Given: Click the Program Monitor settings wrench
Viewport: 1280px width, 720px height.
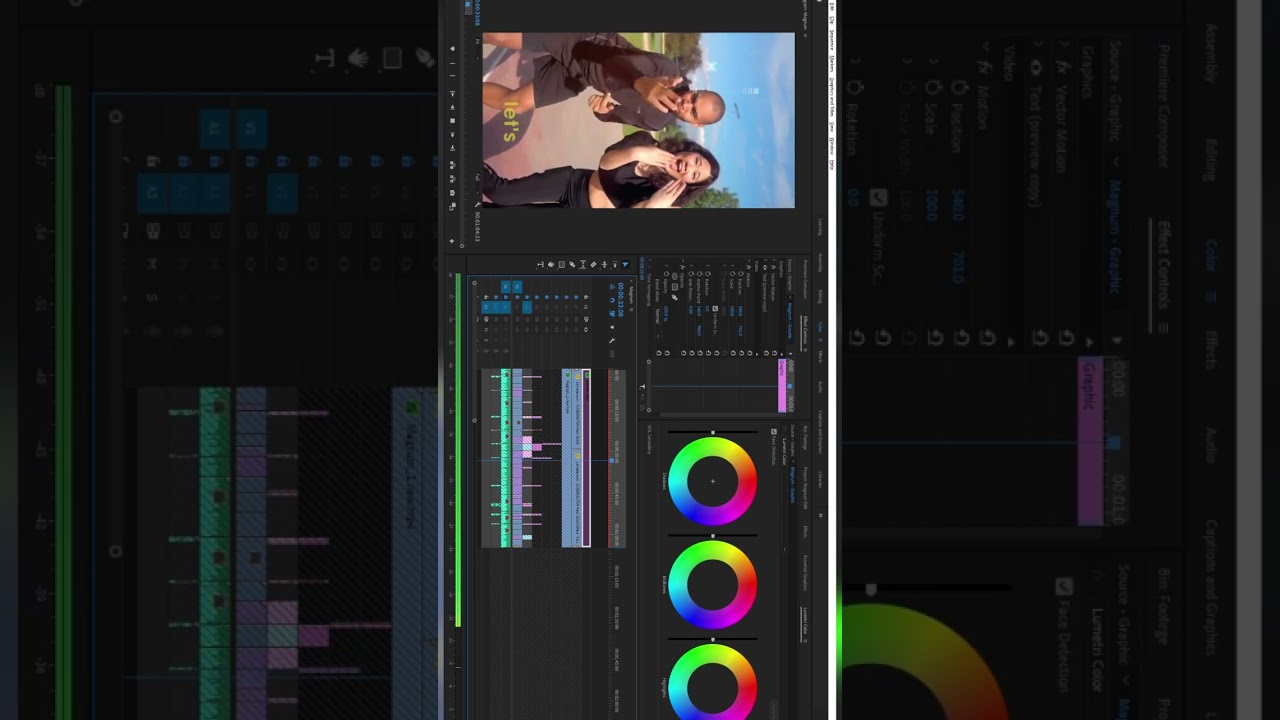Looking at the screenshot, I should pyautogui.click(x=478, y=204).
